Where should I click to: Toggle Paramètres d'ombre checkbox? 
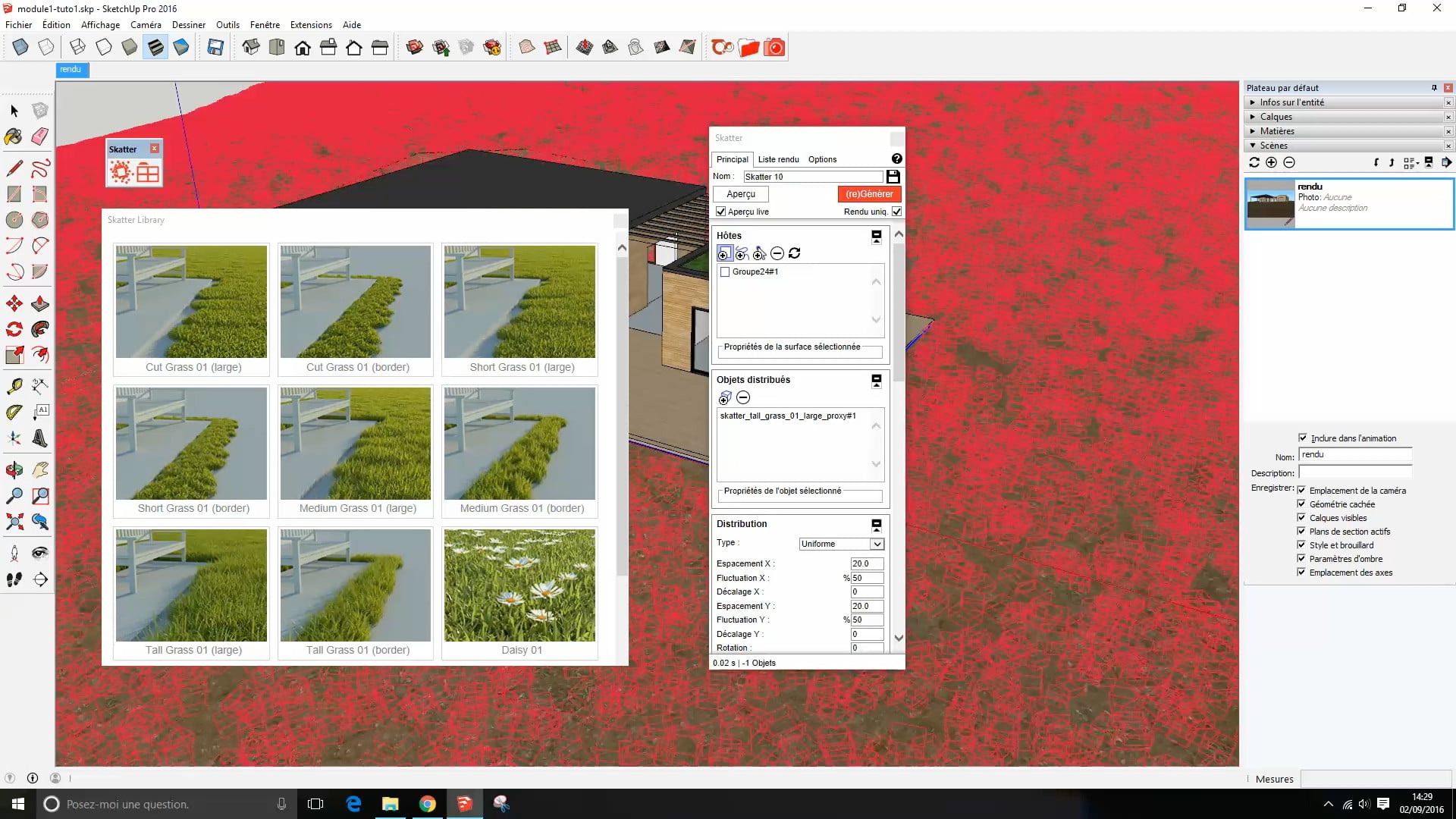[1301, 558]
